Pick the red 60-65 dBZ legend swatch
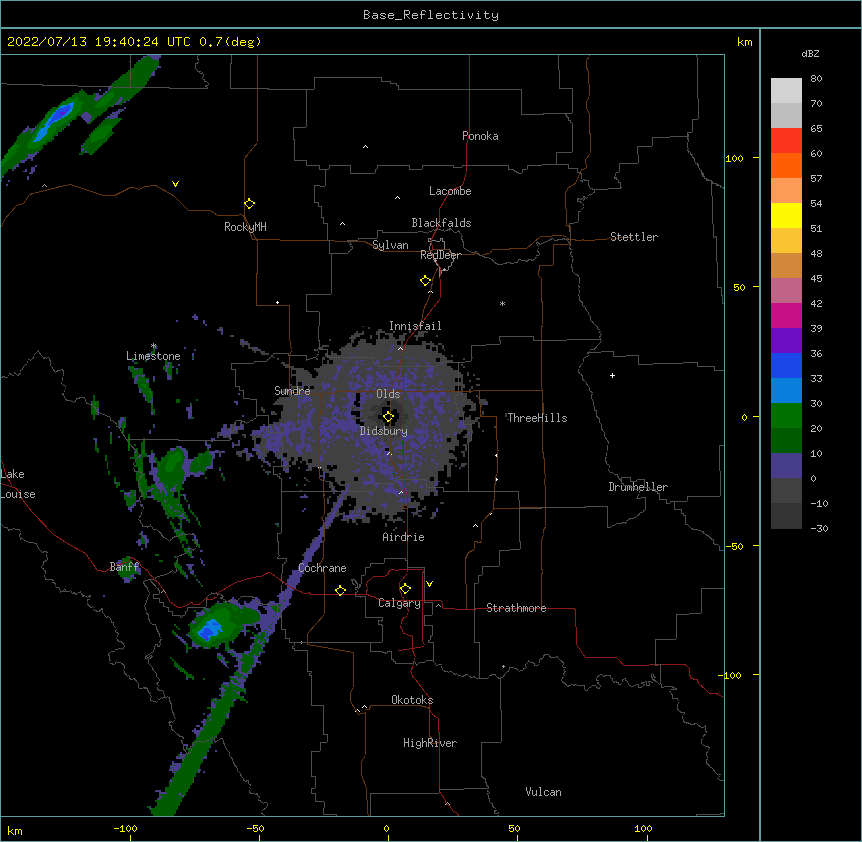Screen dimensions: 862x842 [x=786, y=141]
